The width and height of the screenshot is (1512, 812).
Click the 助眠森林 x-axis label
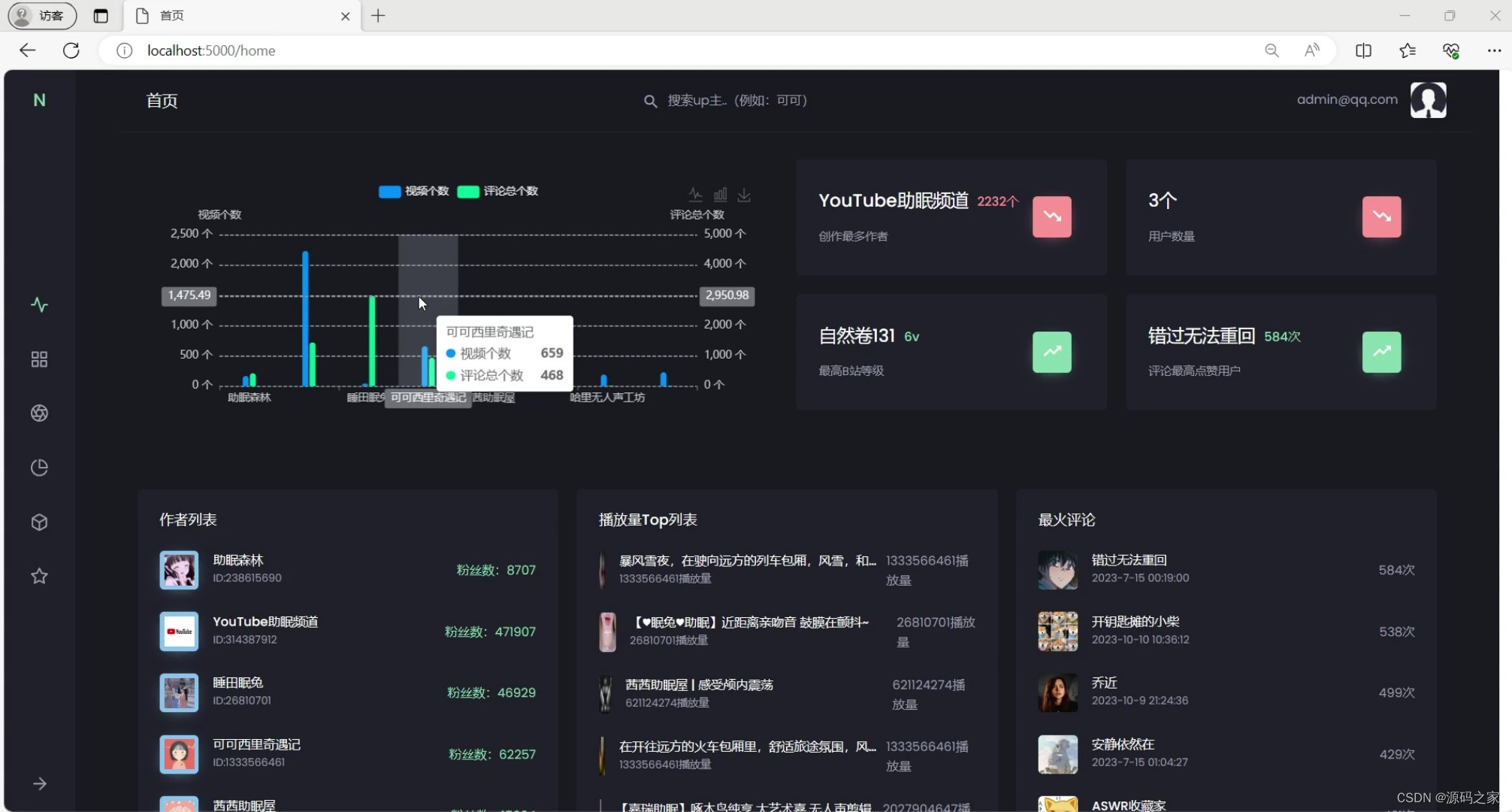click(x=249, y=398)
